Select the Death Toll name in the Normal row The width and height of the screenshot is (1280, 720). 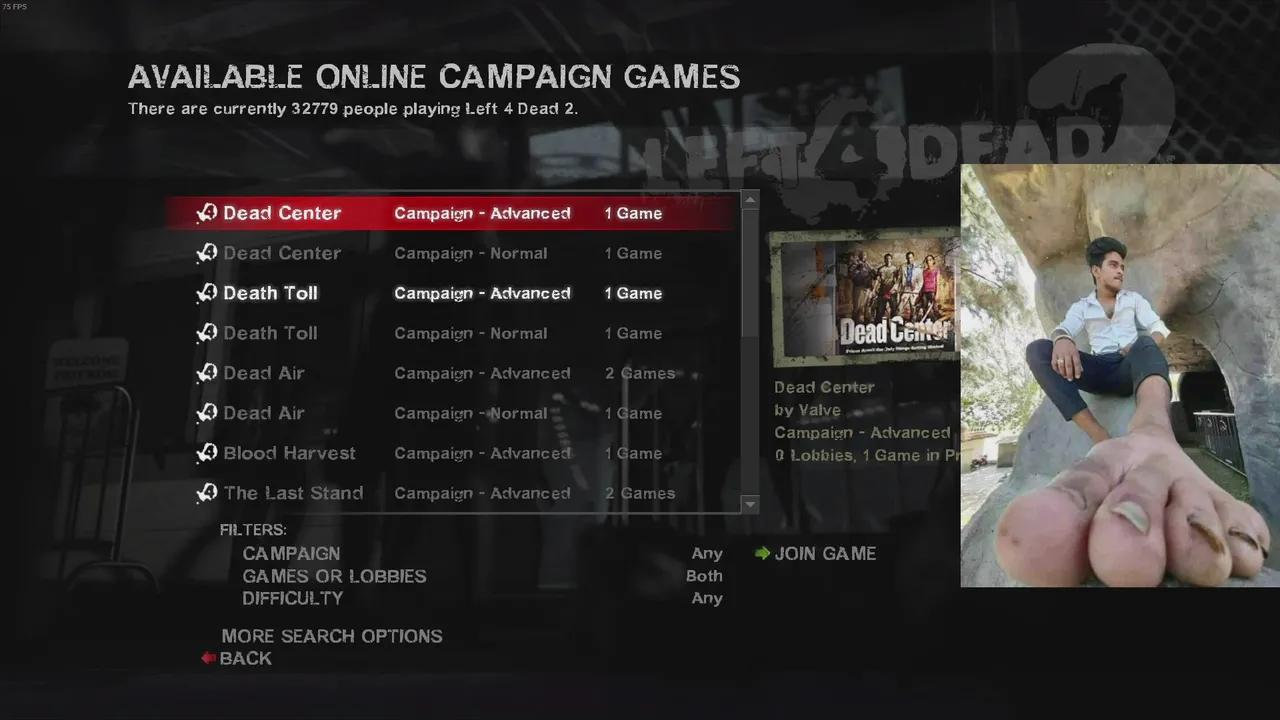click(x=270, y=333)
